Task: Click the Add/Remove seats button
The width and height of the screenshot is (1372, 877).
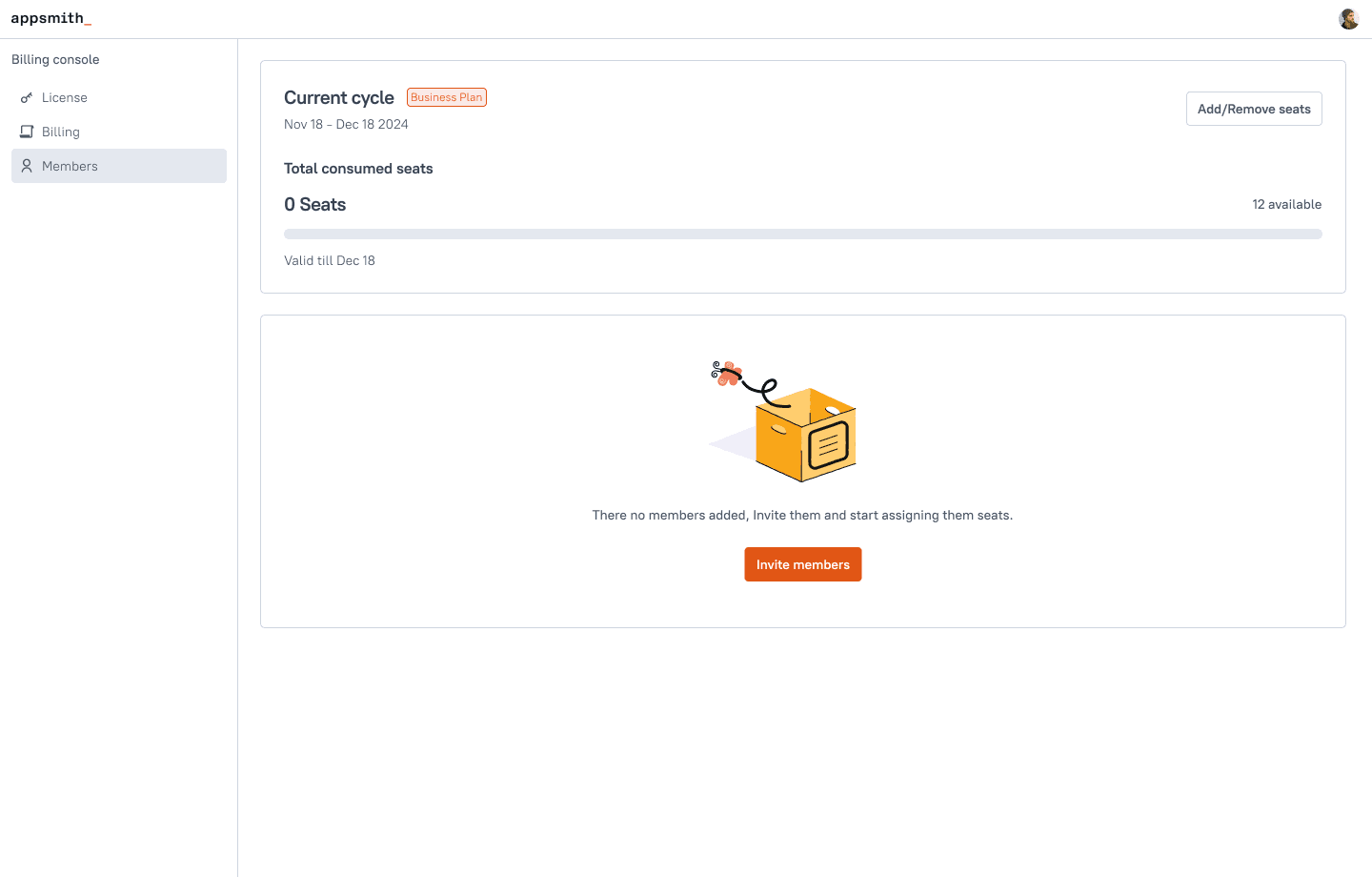Action: tap(1254, 109)
